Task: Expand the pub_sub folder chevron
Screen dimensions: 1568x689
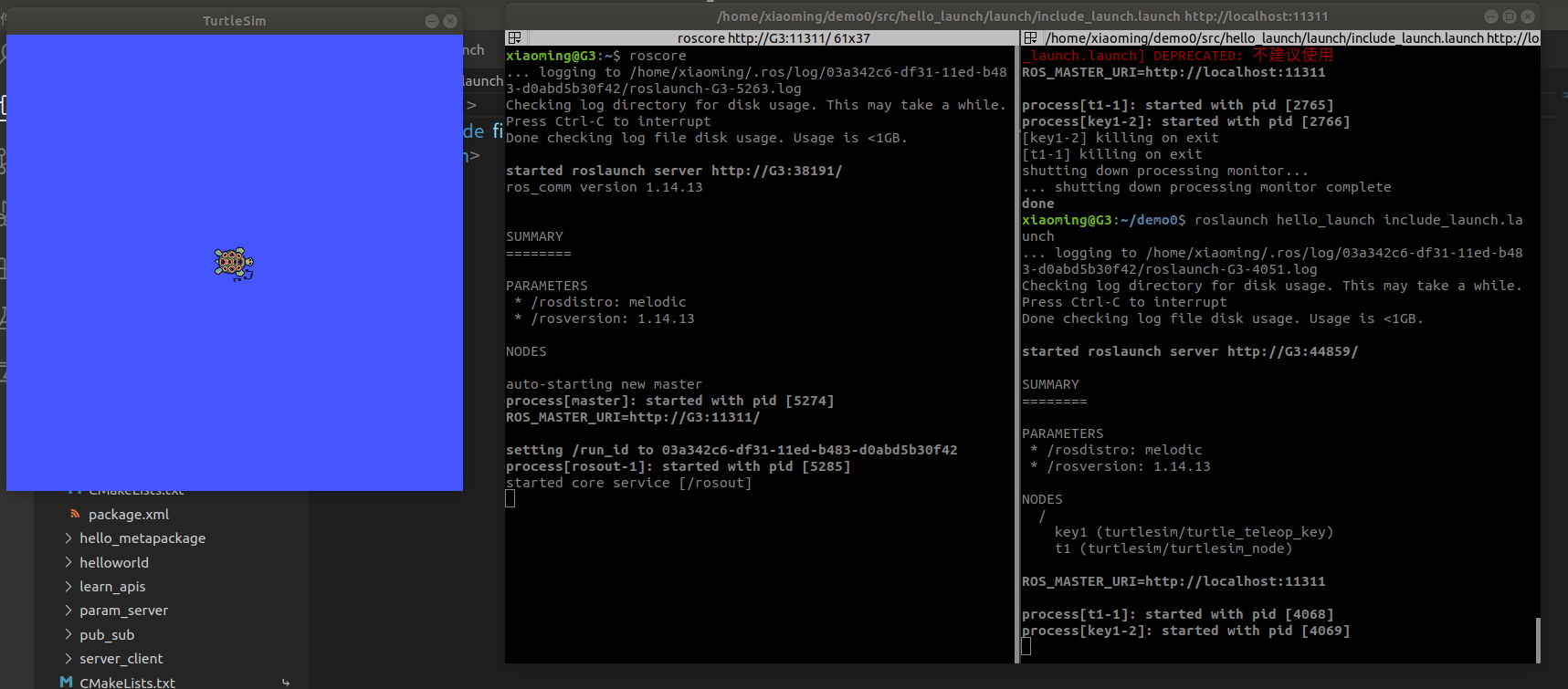Action: click(68, 634)
